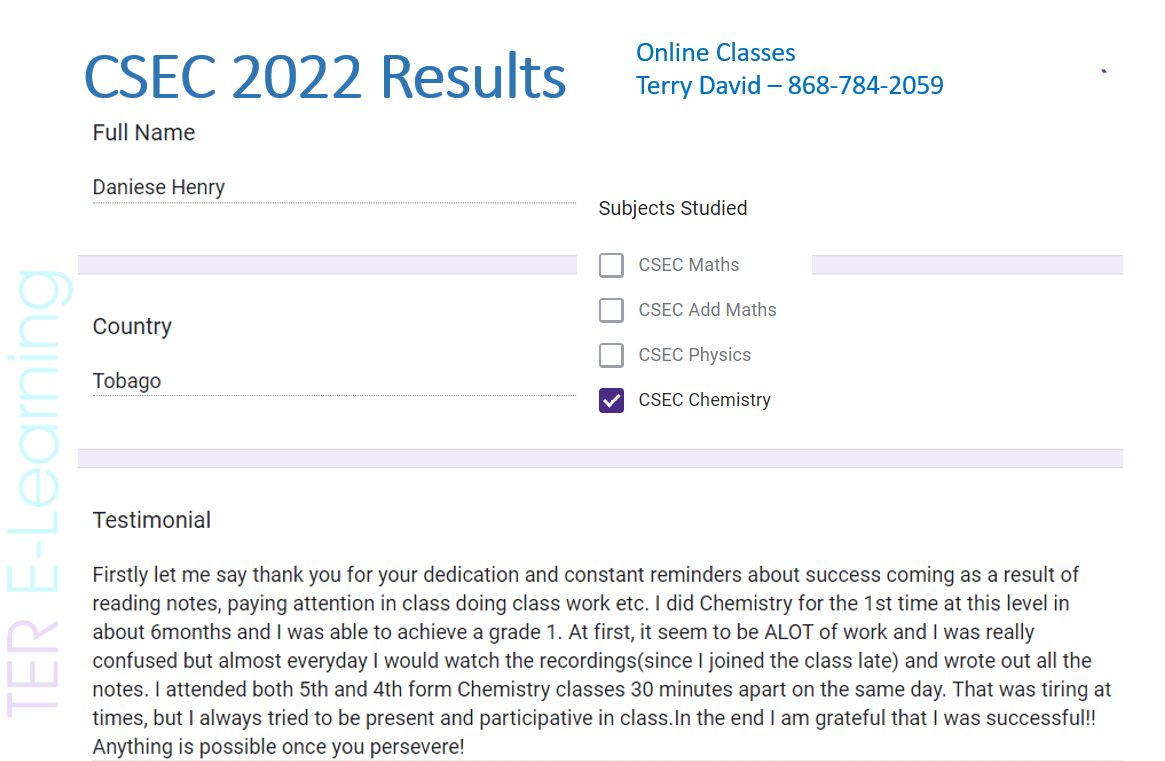Click the CSEC Maths option label

(689, 265)
